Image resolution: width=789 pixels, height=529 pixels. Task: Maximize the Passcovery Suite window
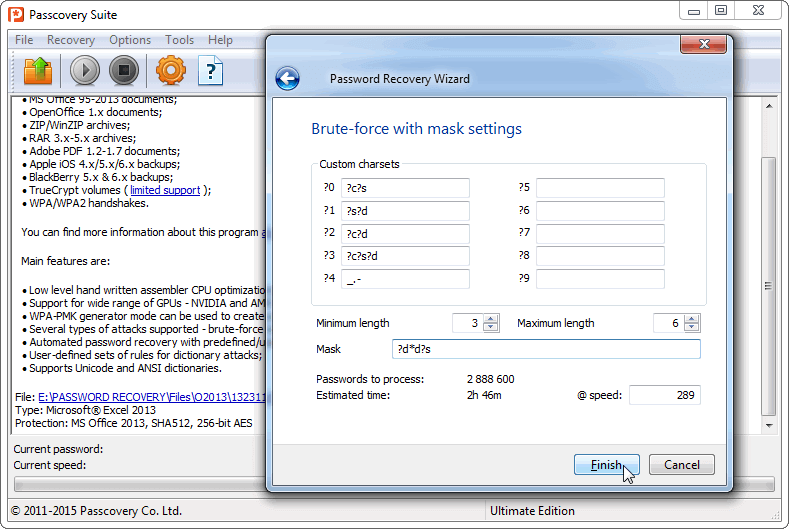[x=721, y=11]
